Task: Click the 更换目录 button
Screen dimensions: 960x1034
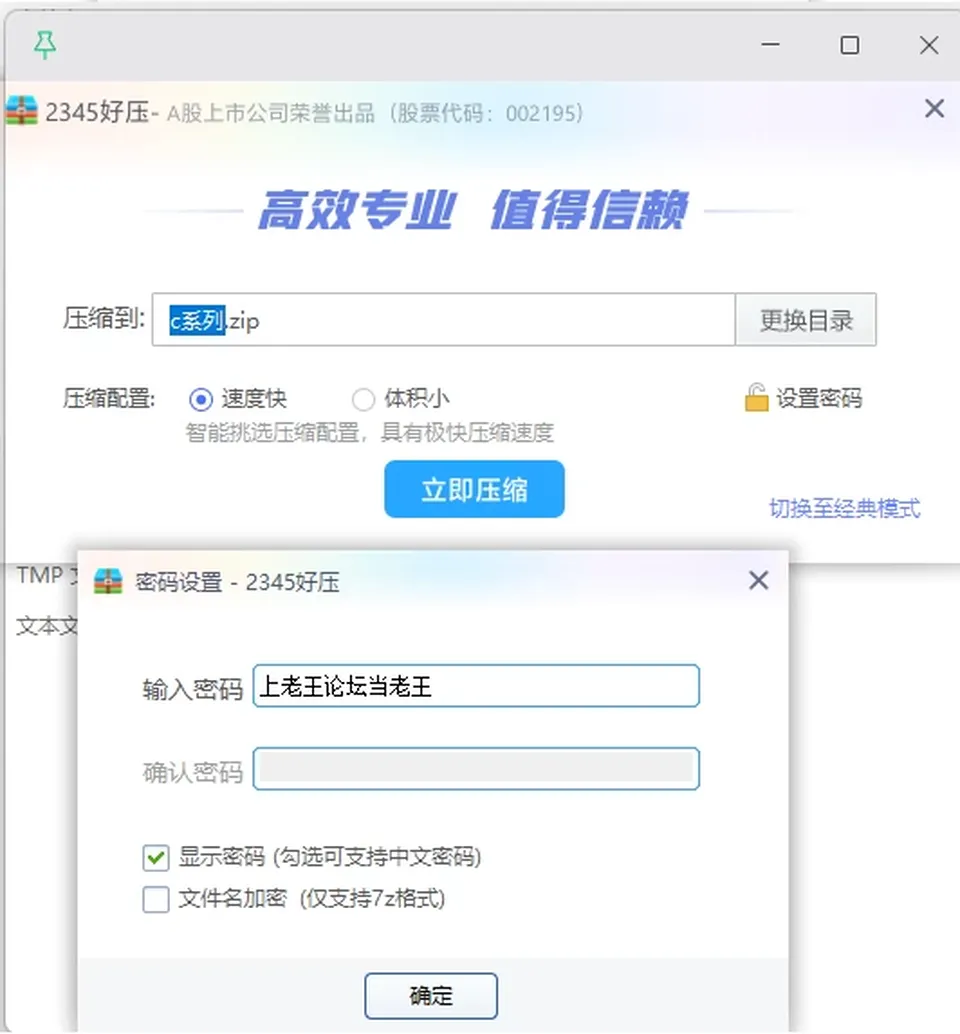Action: point(806,320)
